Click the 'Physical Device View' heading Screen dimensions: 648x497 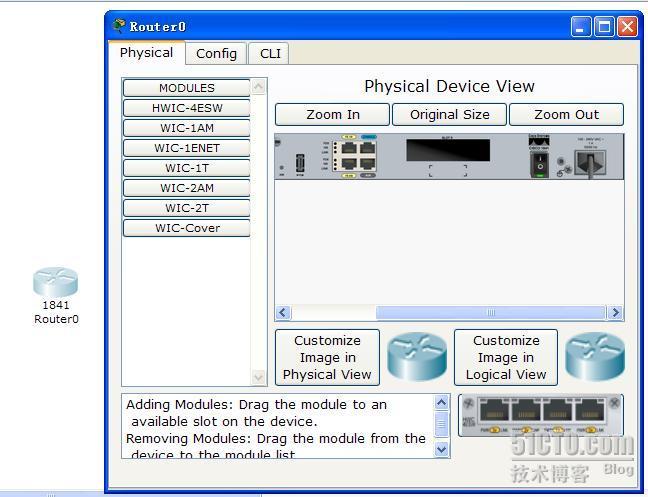click(x=449, y=86)
